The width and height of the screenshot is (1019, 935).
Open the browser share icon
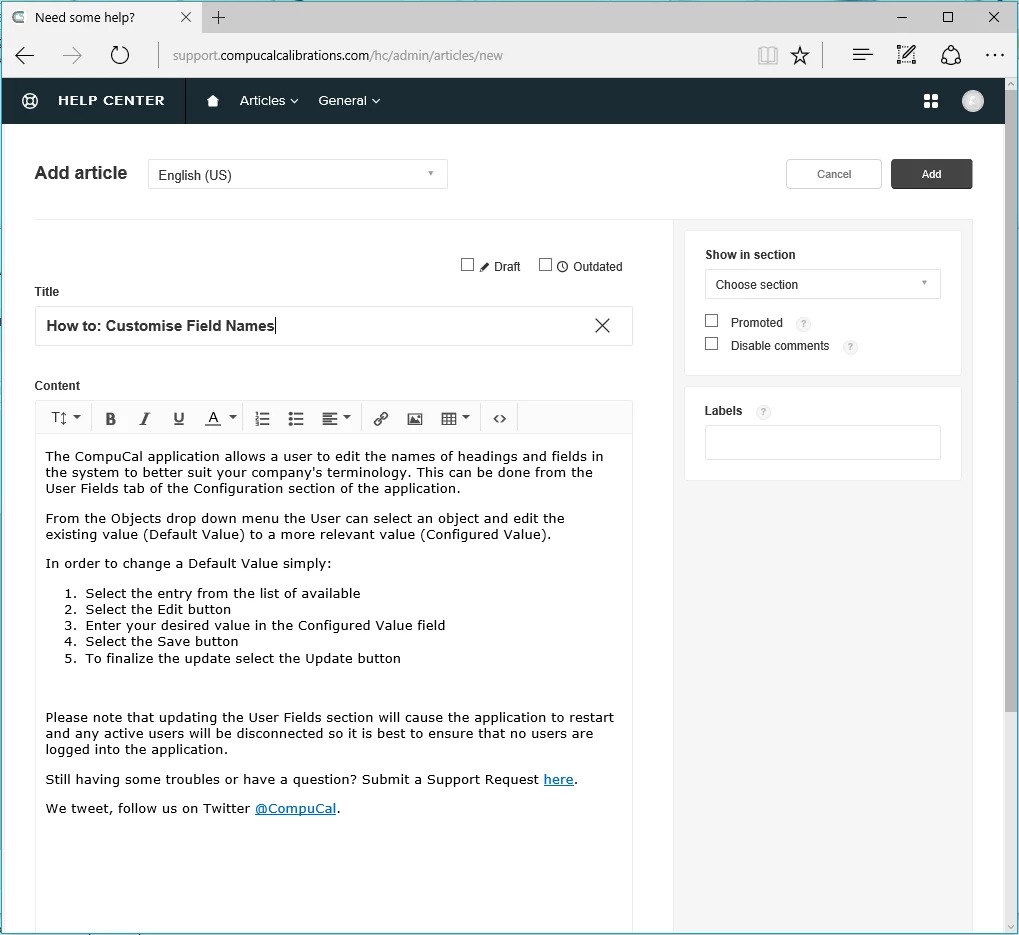pos(951,55)
